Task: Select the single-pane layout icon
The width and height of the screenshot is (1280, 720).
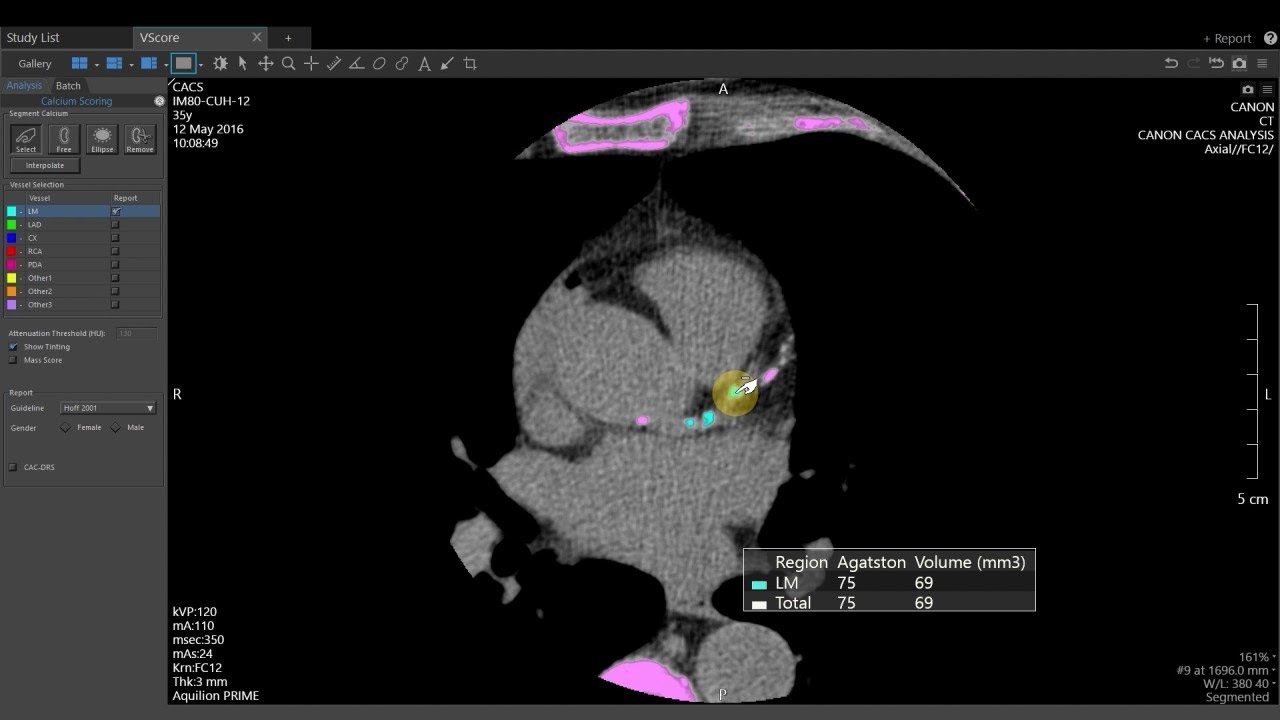Action: [x=183, y=63]
